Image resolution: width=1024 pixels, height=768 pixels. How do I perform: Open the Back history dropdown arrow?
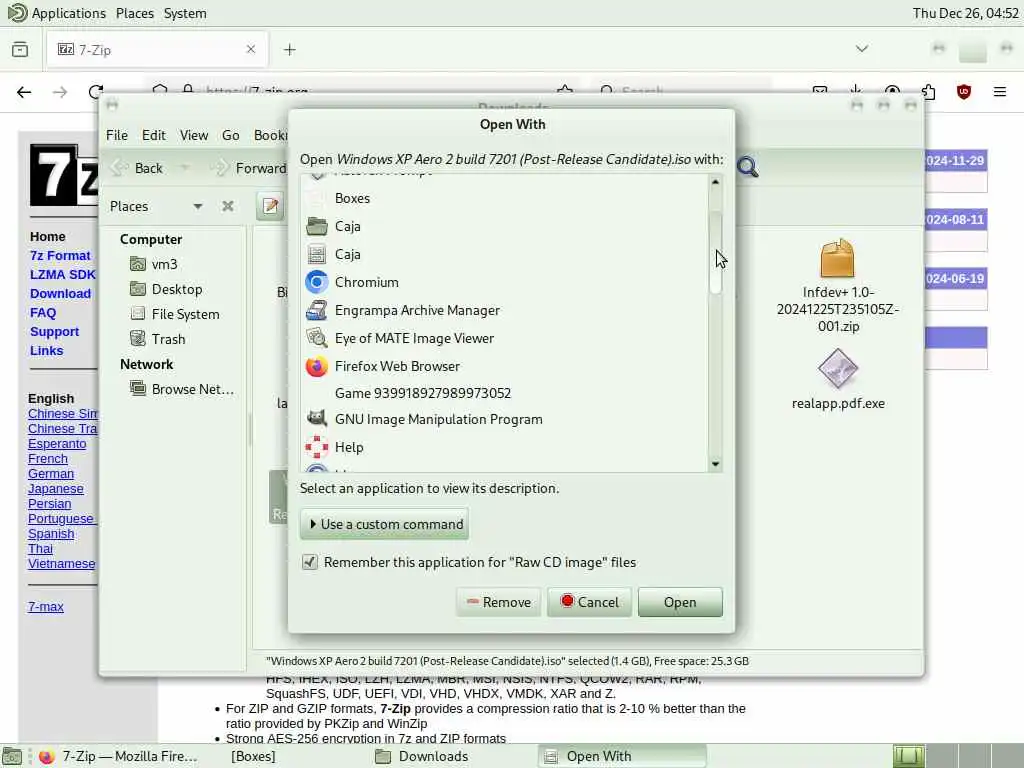click(x=185, y=168)
